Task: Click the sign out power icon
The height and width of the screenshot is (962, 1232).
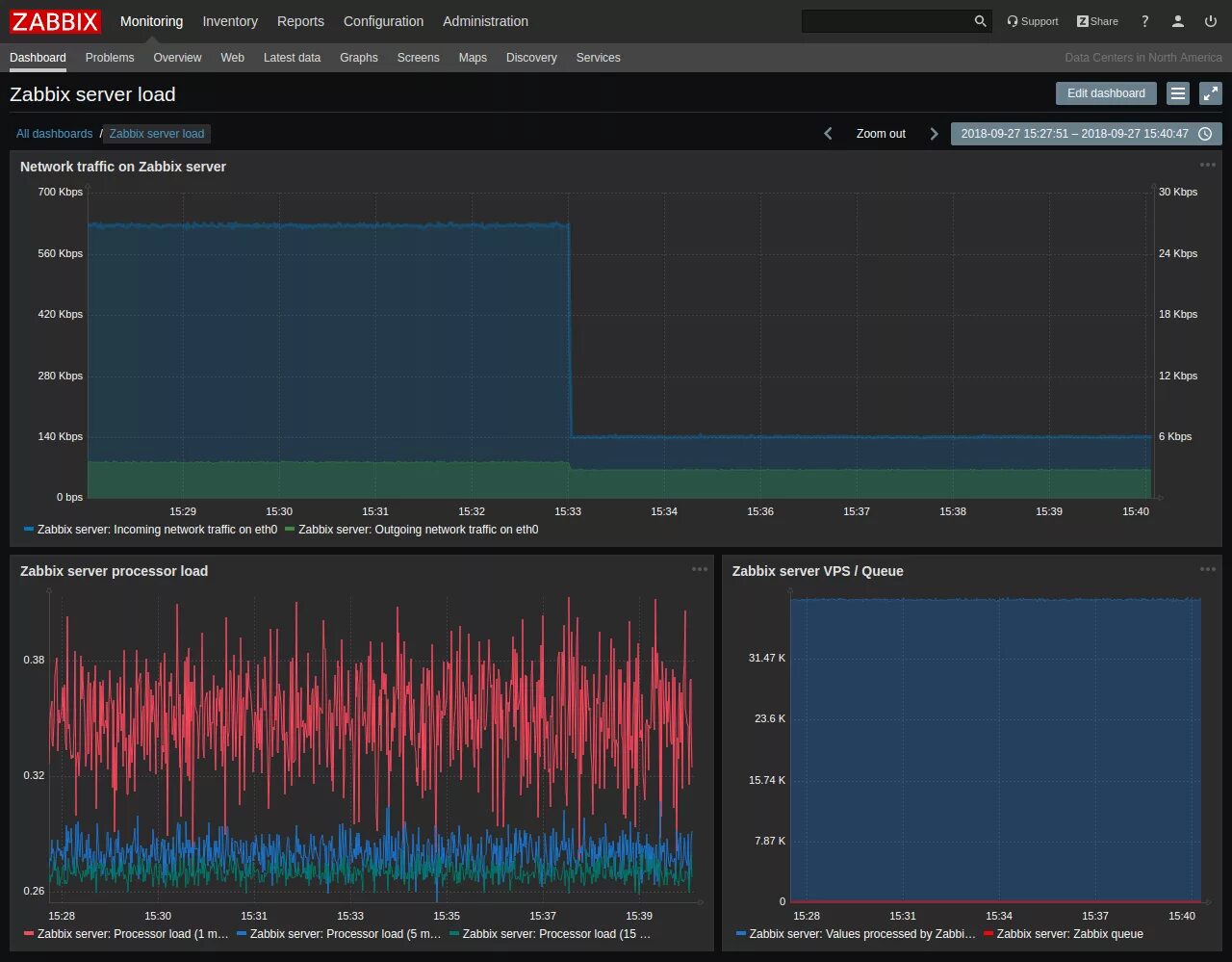Action: (x=1211, y=21)
